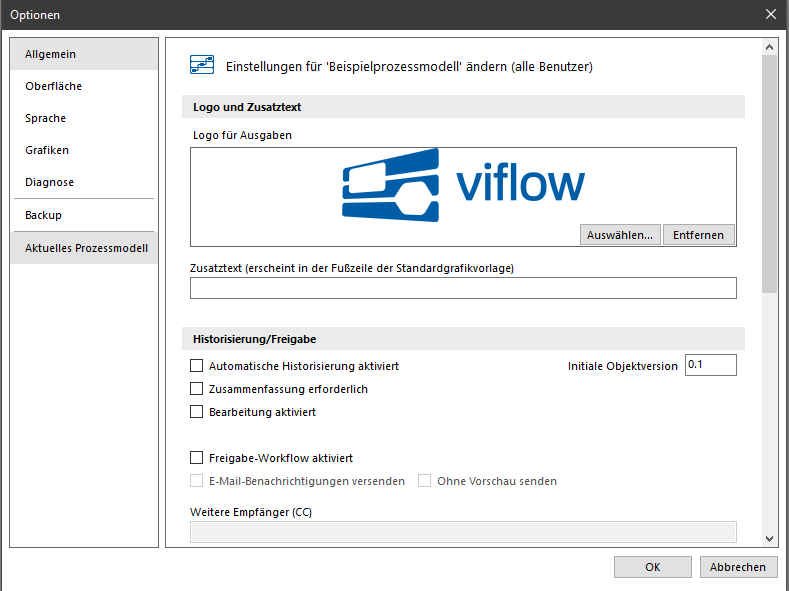Click the viflow logo image

[463, 184]
